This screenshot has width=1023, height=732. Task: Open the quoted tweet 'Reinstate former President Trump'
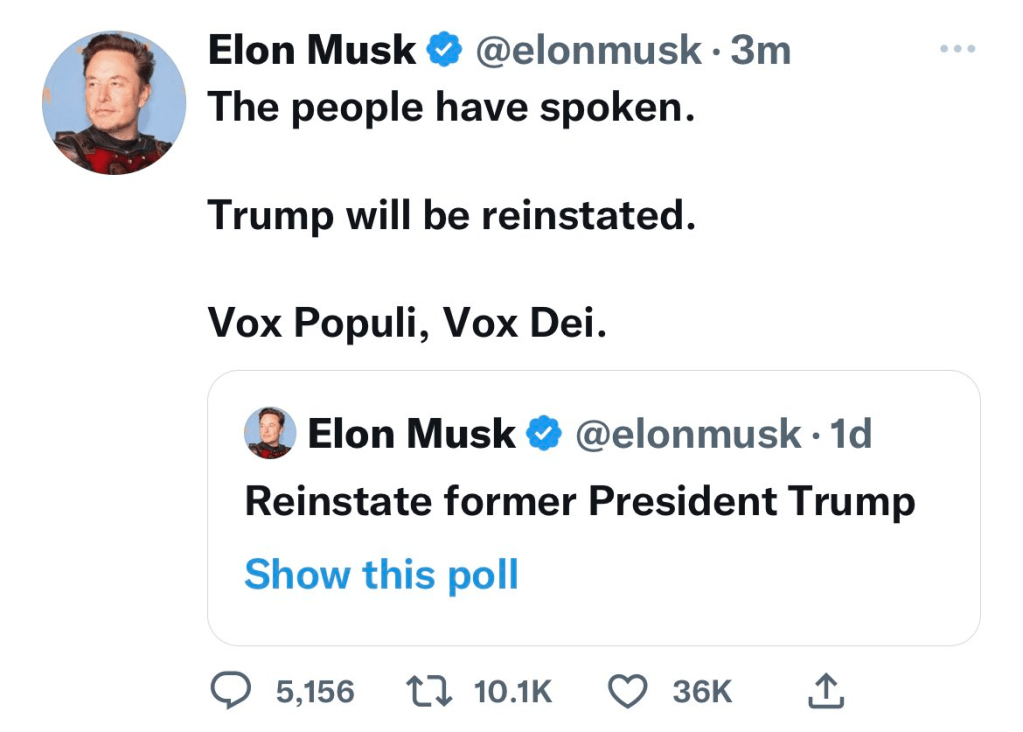click(580, 501)
